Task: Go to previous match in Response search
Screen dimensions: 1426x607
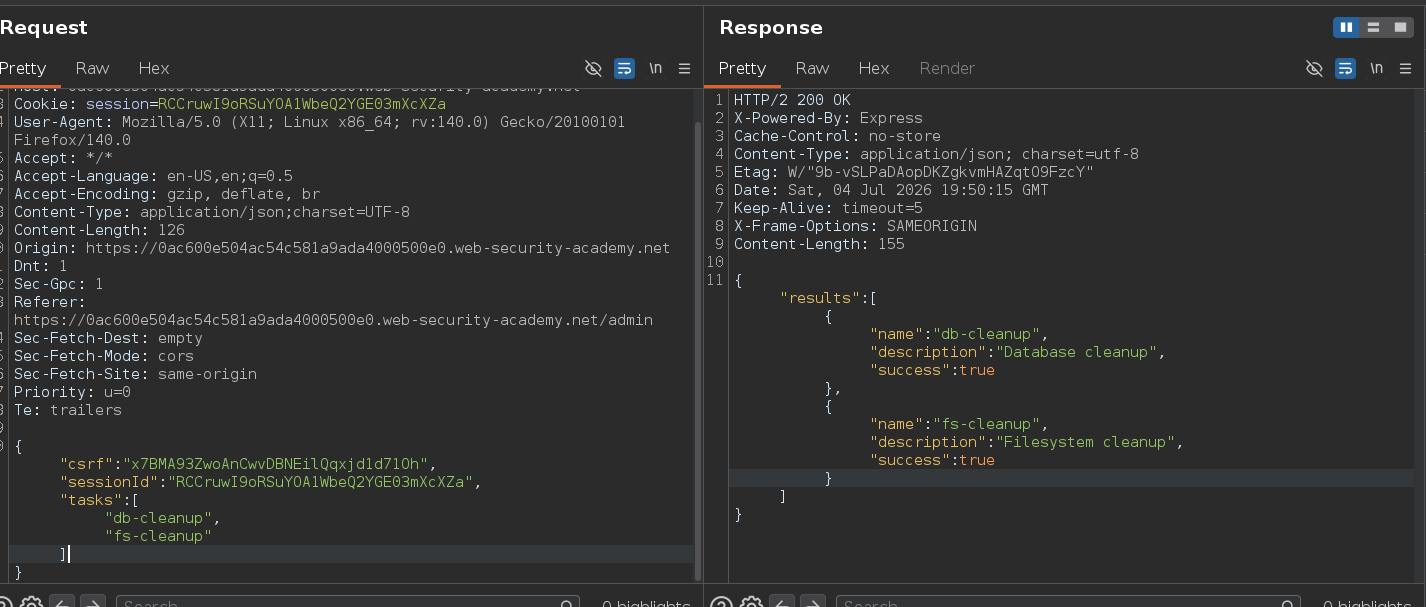Action: (782, 603)
